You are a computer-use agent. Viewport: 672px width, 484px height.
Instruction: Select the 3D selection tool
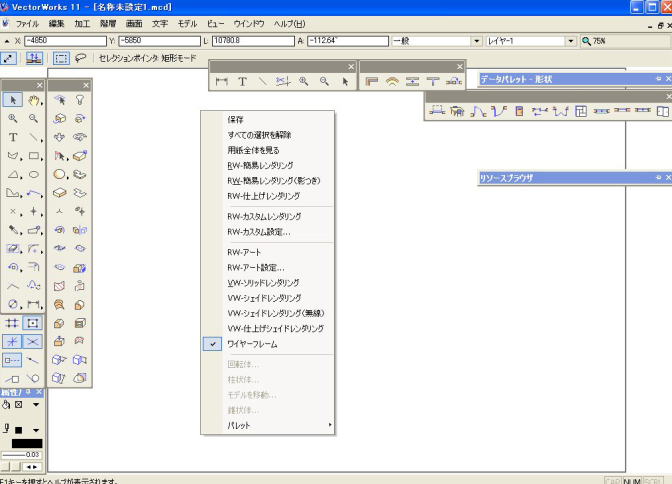pos(59,100)
